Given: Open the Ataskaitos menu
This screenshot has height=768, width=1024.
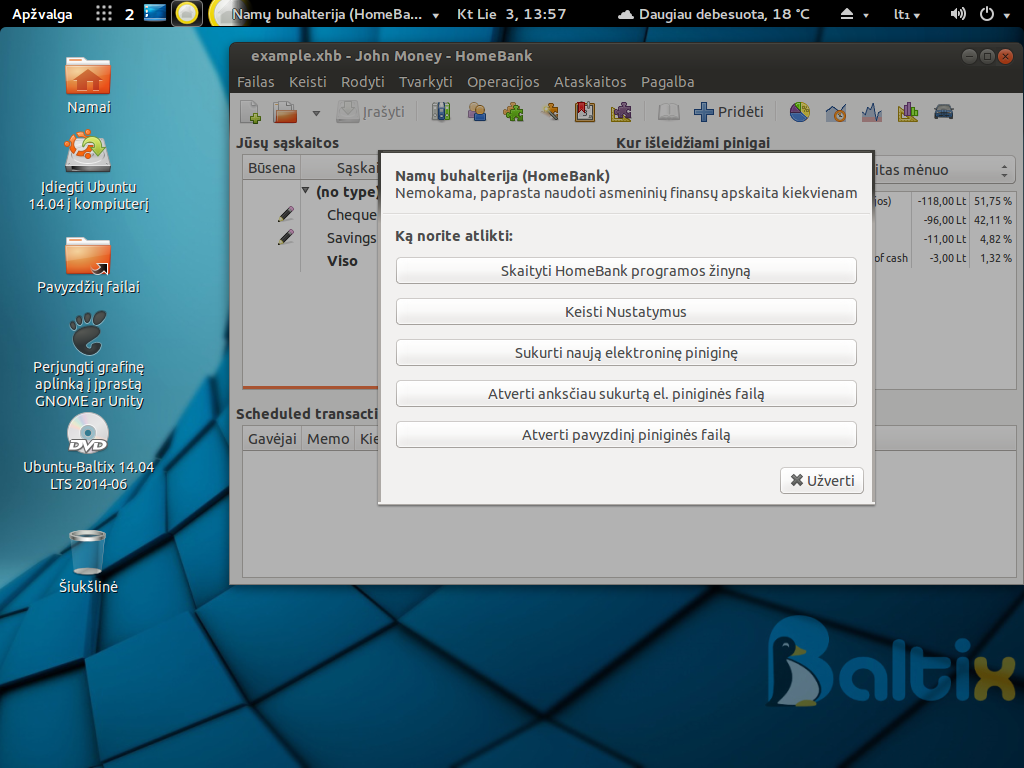Looking at the screenshot, I should click(x=590, y=82).
